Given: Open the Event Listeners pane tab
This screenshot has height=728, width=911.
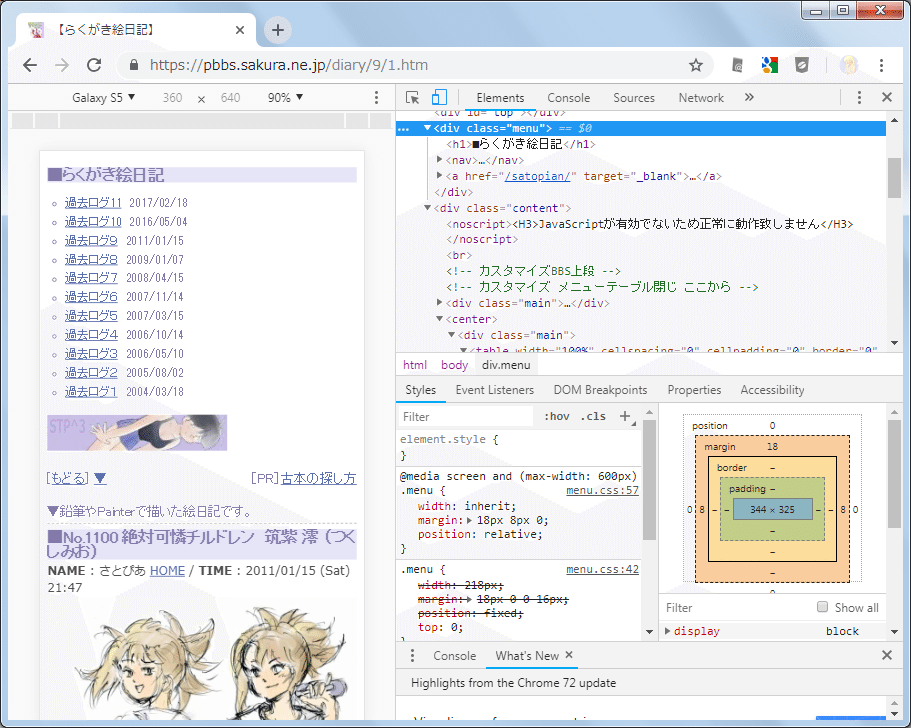Looking at the screenshot, I should tap(494, 390).
